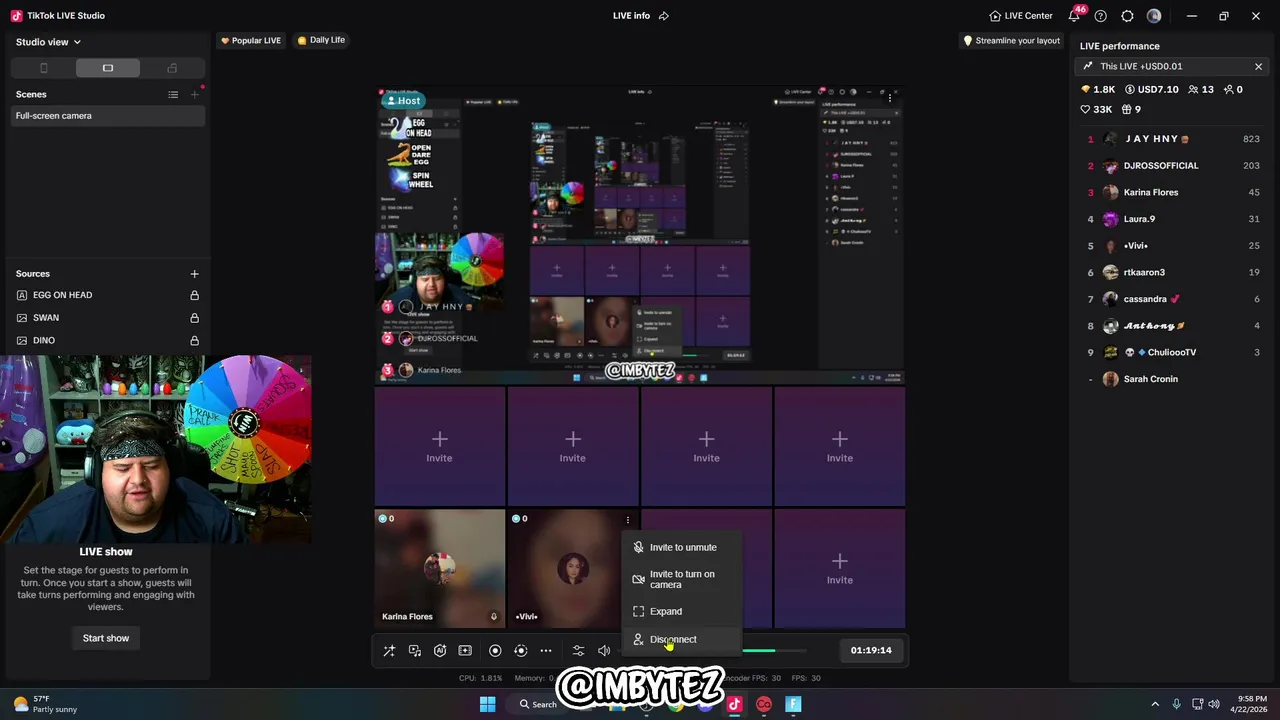Open the effects magic wand tool
Viewport: 1280px width, 720px height.
[390, 651]
